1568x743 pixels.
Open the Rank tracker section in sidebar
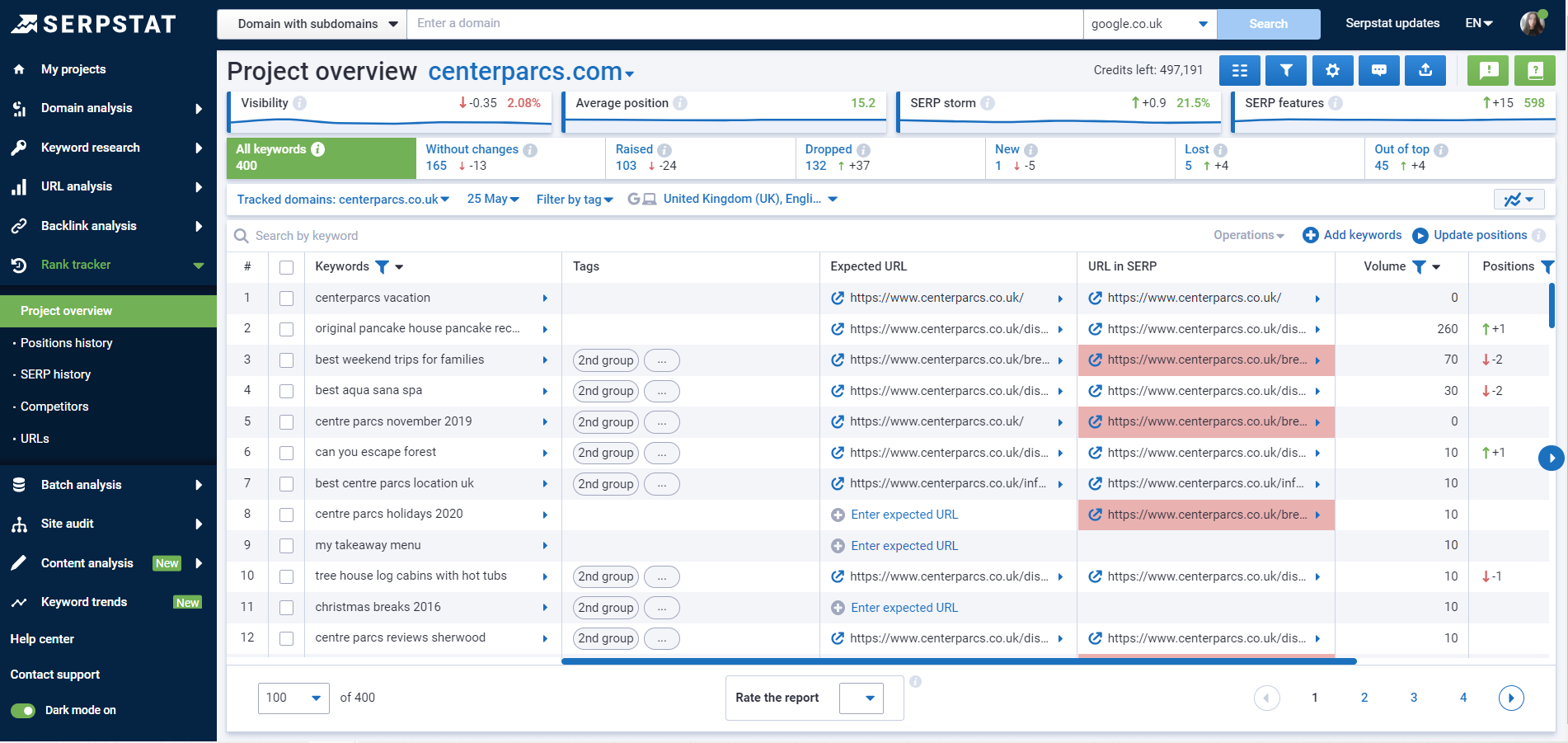(76, 265)
